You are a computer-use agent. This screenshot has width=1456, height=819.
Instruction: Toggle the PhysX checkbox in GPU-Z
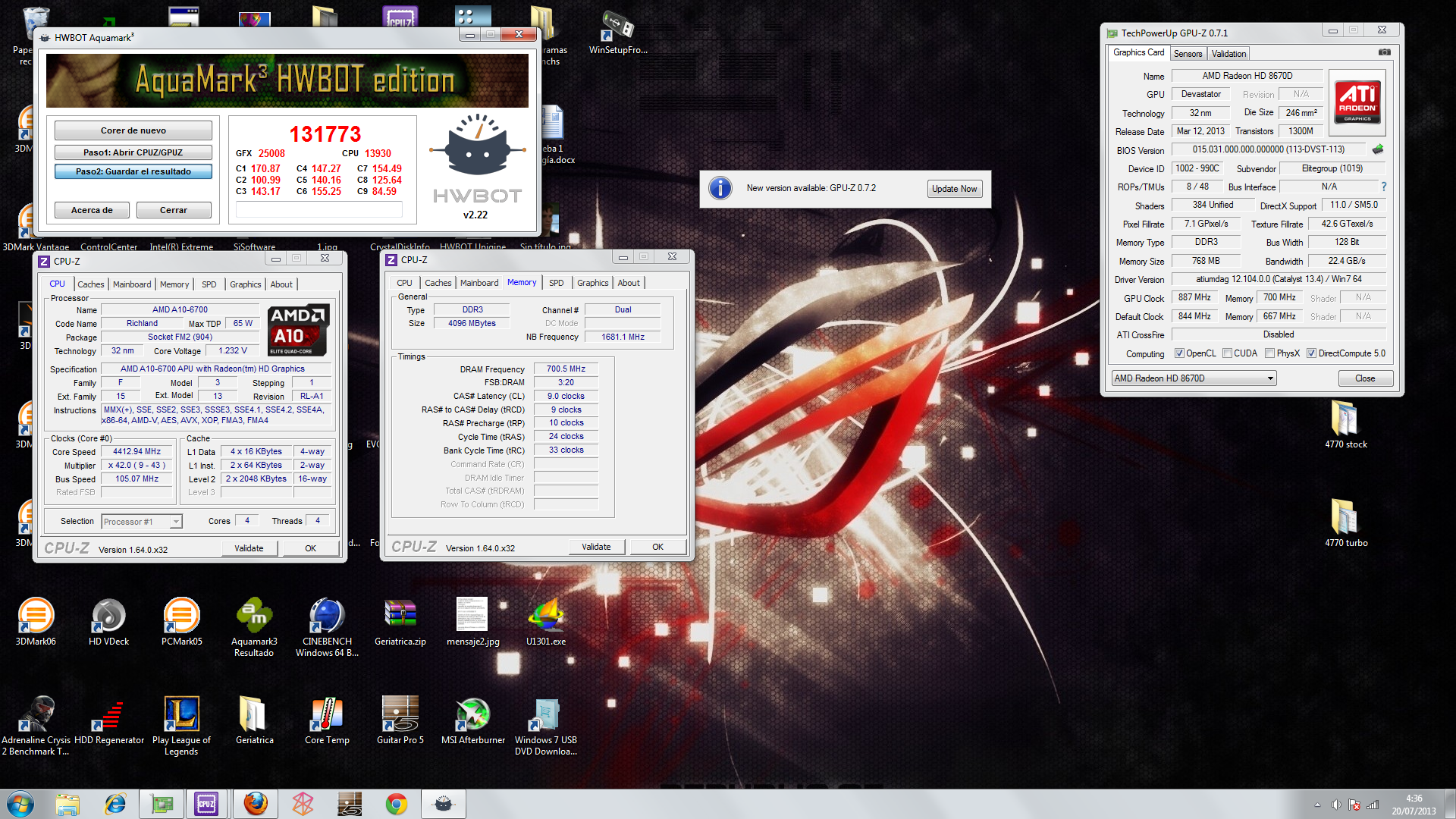pyautogui.click(x=1269, y=353)
